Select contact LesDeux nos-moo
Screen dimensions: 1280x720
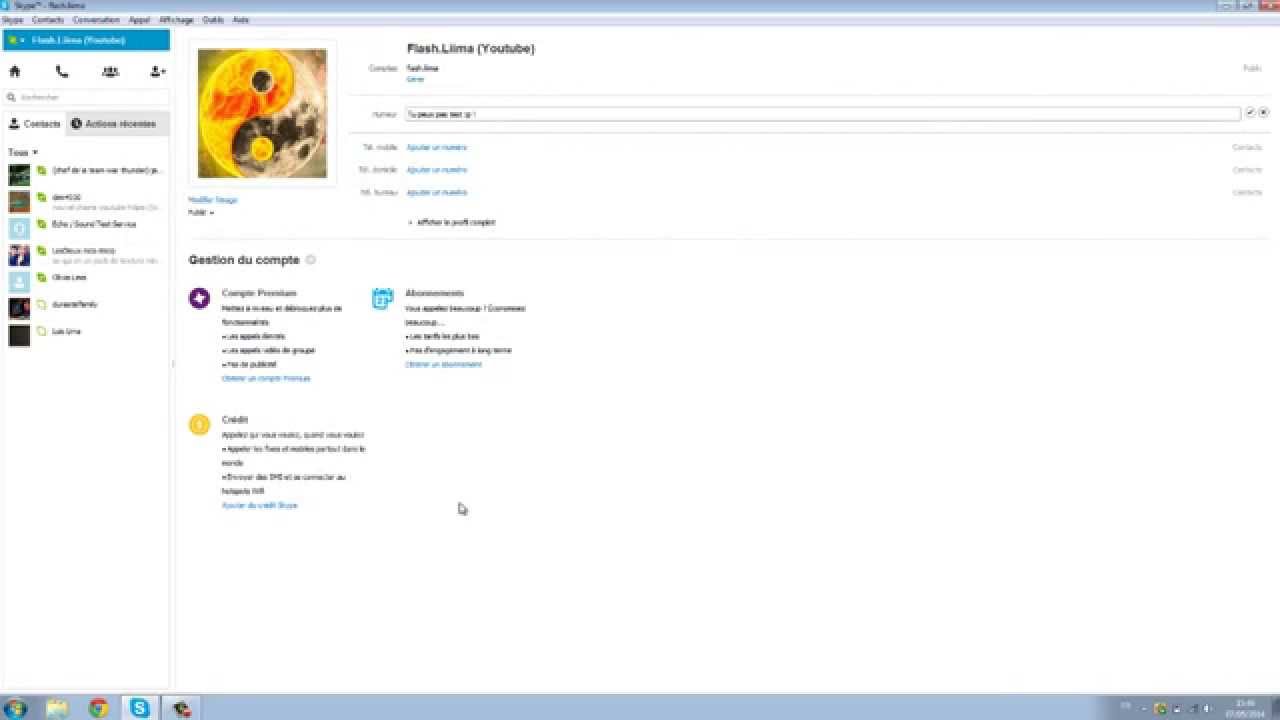tap(86, 255)
